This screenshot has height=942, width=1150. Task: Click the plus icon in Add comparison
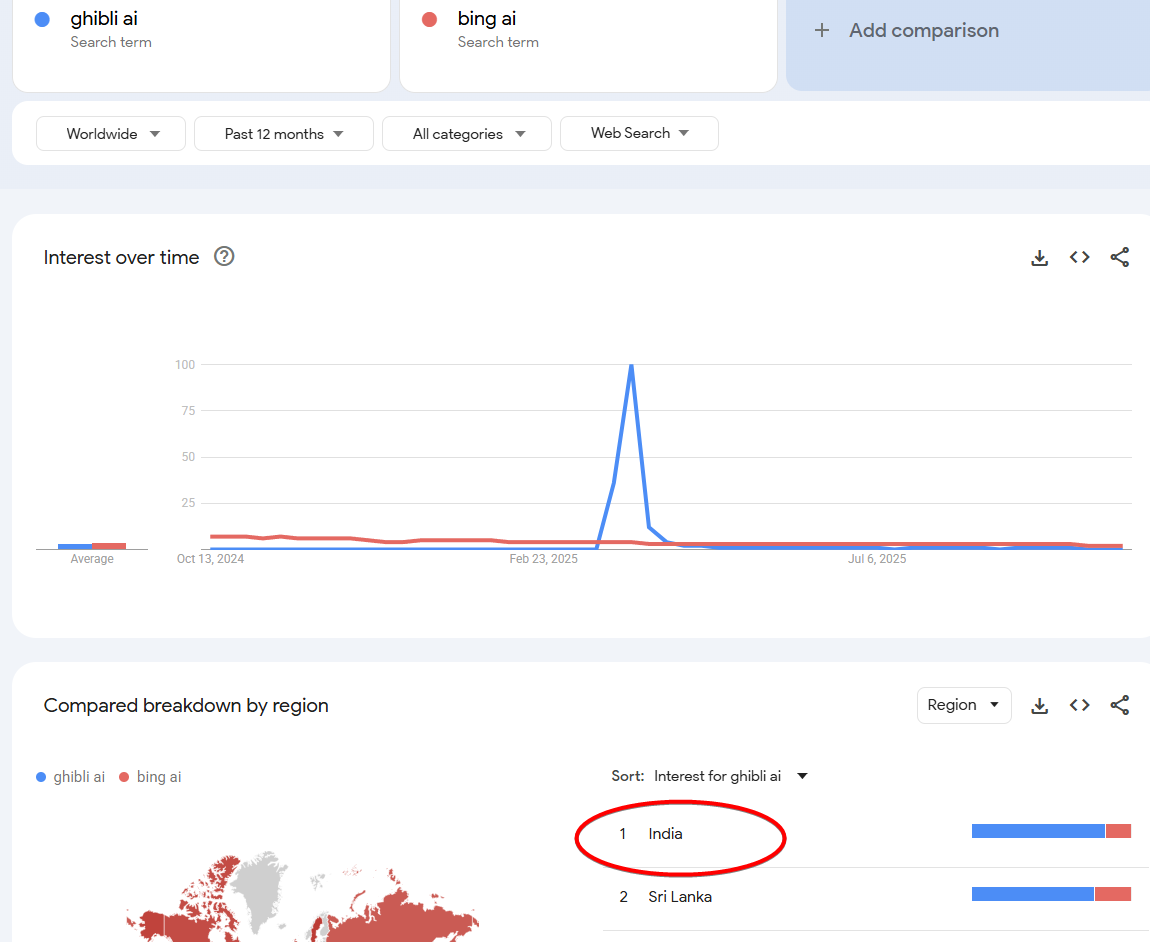click(822, 31)
